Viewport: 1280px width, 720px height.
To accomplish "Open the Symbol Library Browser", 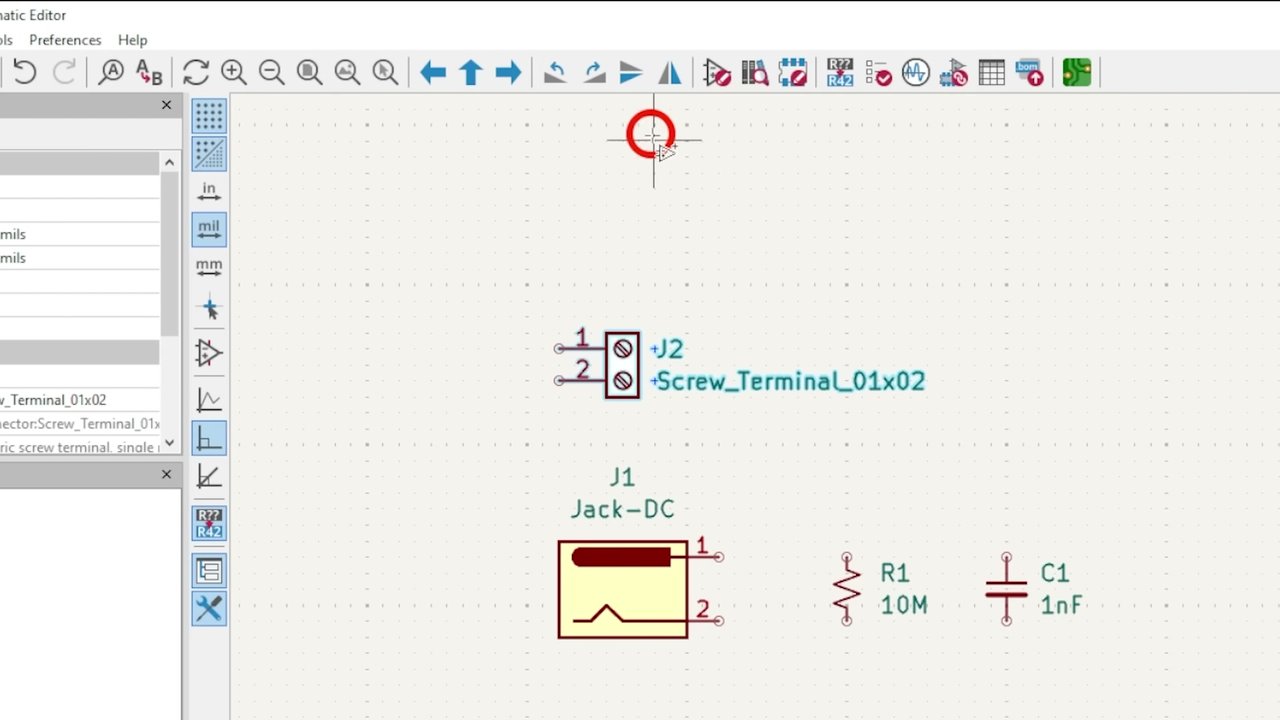I will (x=755, y=72).
